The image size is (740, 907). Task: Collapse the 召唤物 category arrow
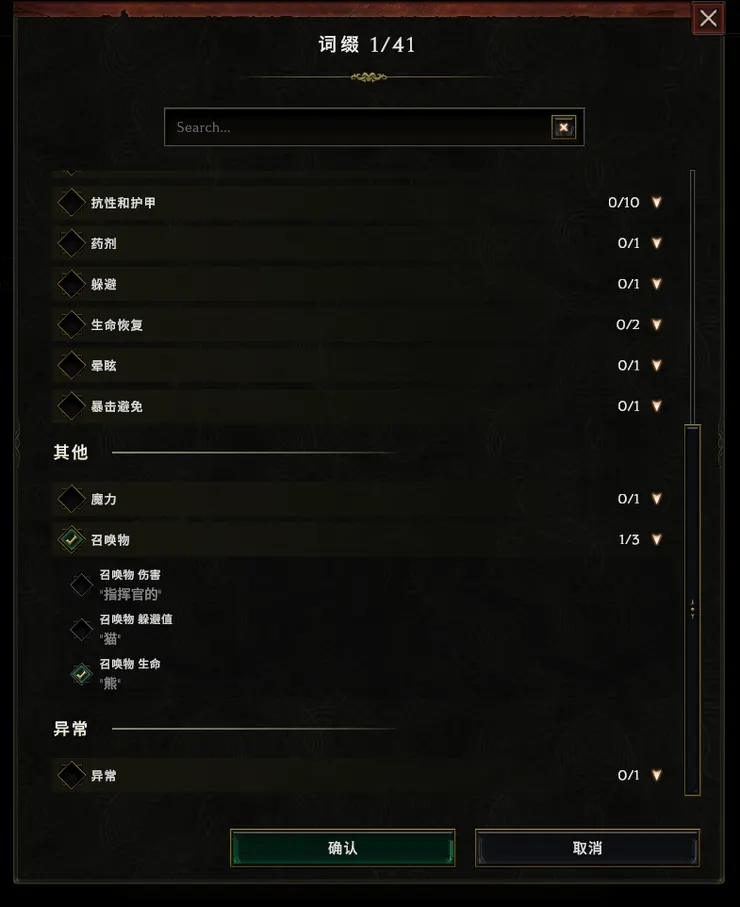pos(656,538)
